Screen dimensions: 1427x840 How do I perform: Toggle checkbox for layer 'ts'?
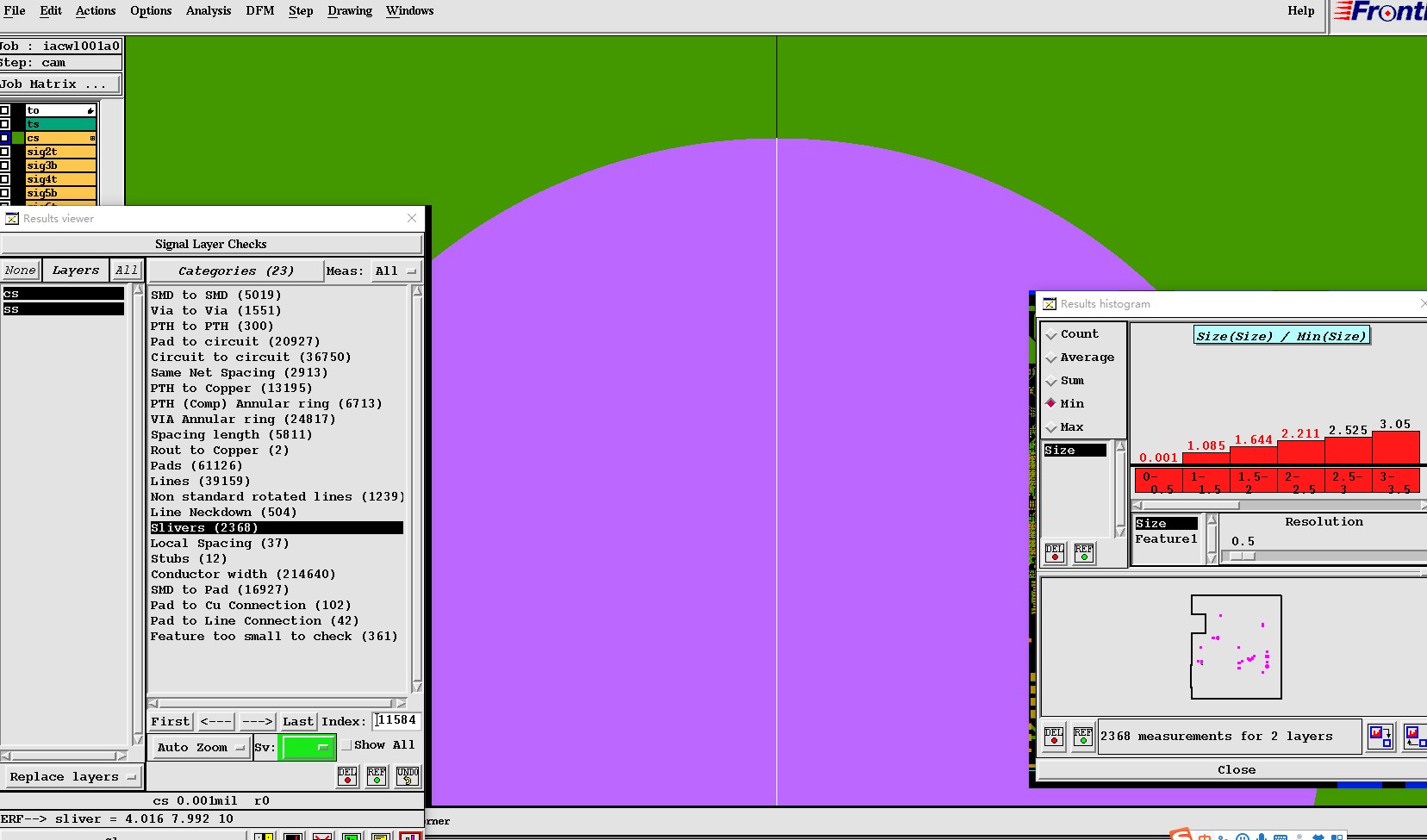[x=4, y=124]
